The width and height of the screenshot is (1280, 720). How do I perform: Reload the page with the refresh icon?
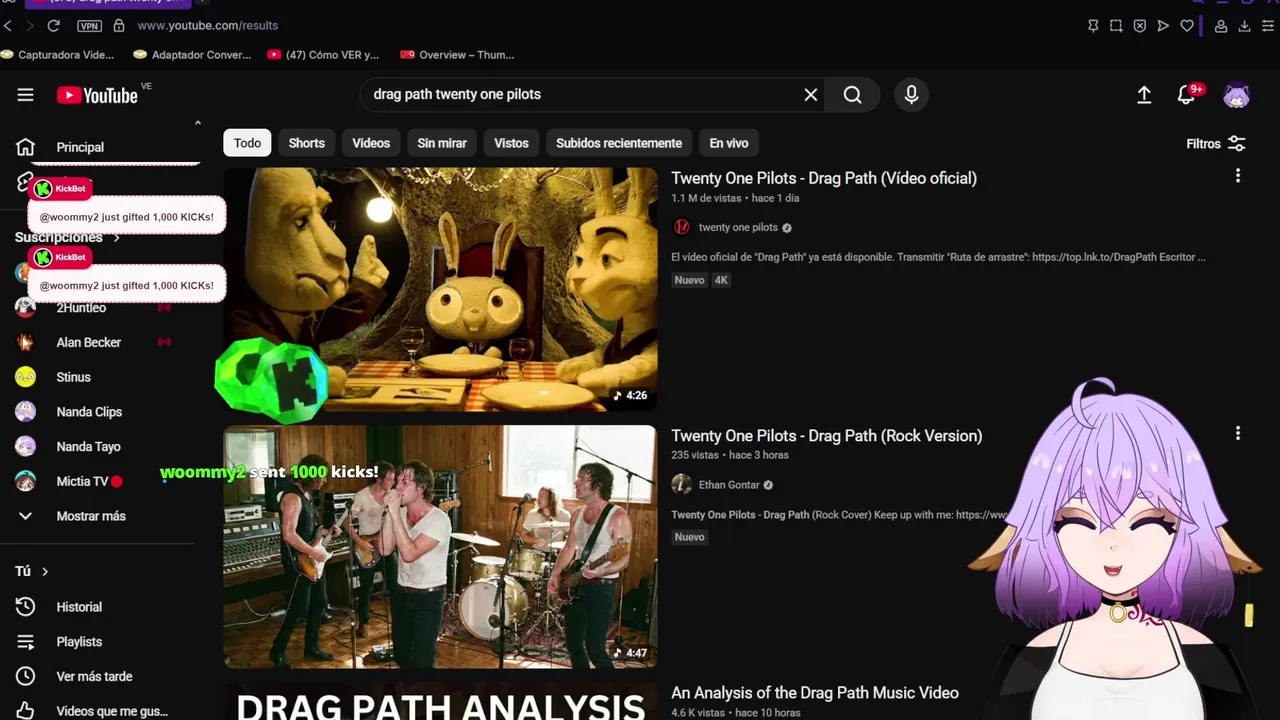coord(54,26)
